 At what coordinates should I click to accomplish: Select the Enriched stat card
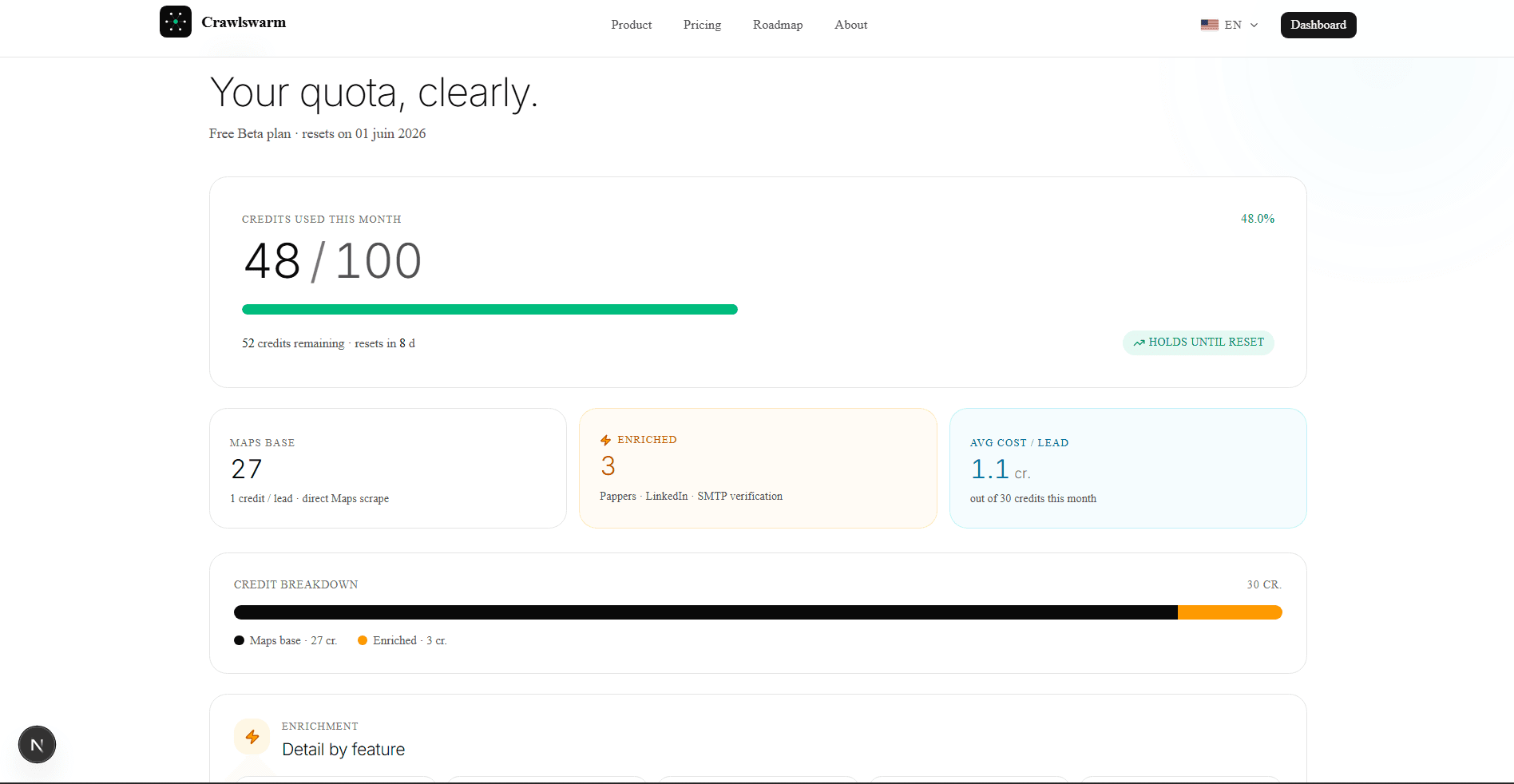758,469
